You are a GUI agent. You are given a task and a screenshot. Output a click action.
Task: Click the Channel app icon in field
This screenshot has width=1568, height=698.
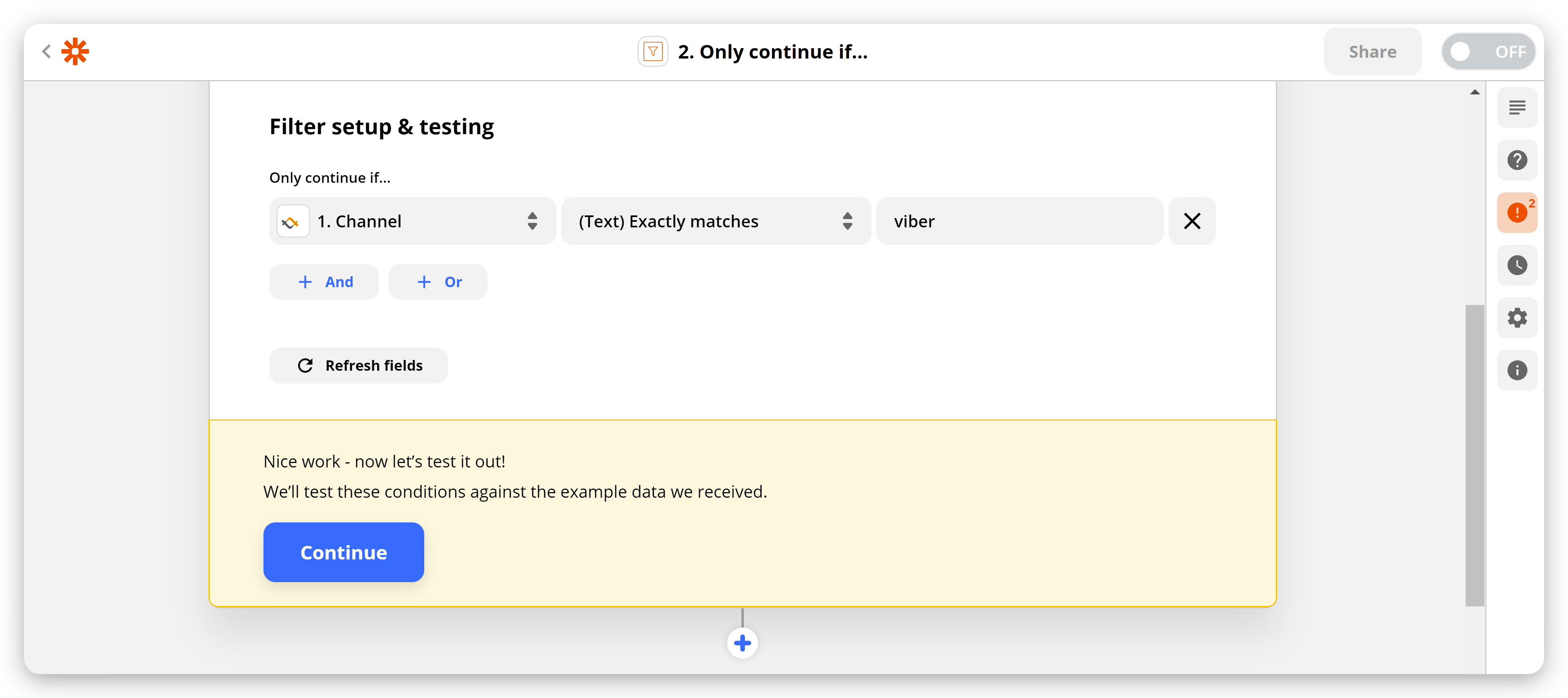coord(293,221)
